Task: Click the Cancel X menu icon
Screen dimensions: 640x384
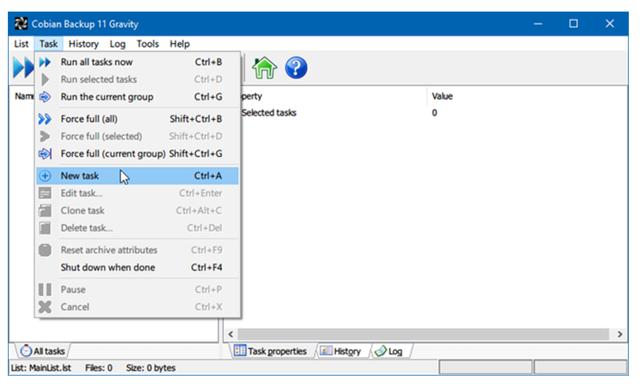Action: point(45,307)
